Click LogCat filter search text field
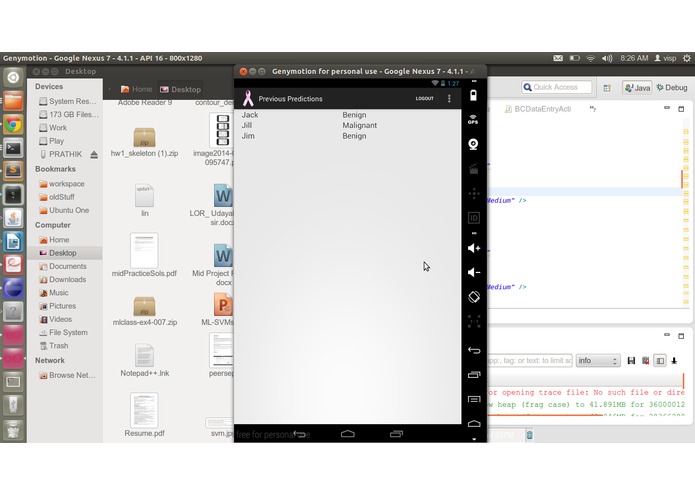This screenshot has width=695, height=494. click(x=530, y=361)
